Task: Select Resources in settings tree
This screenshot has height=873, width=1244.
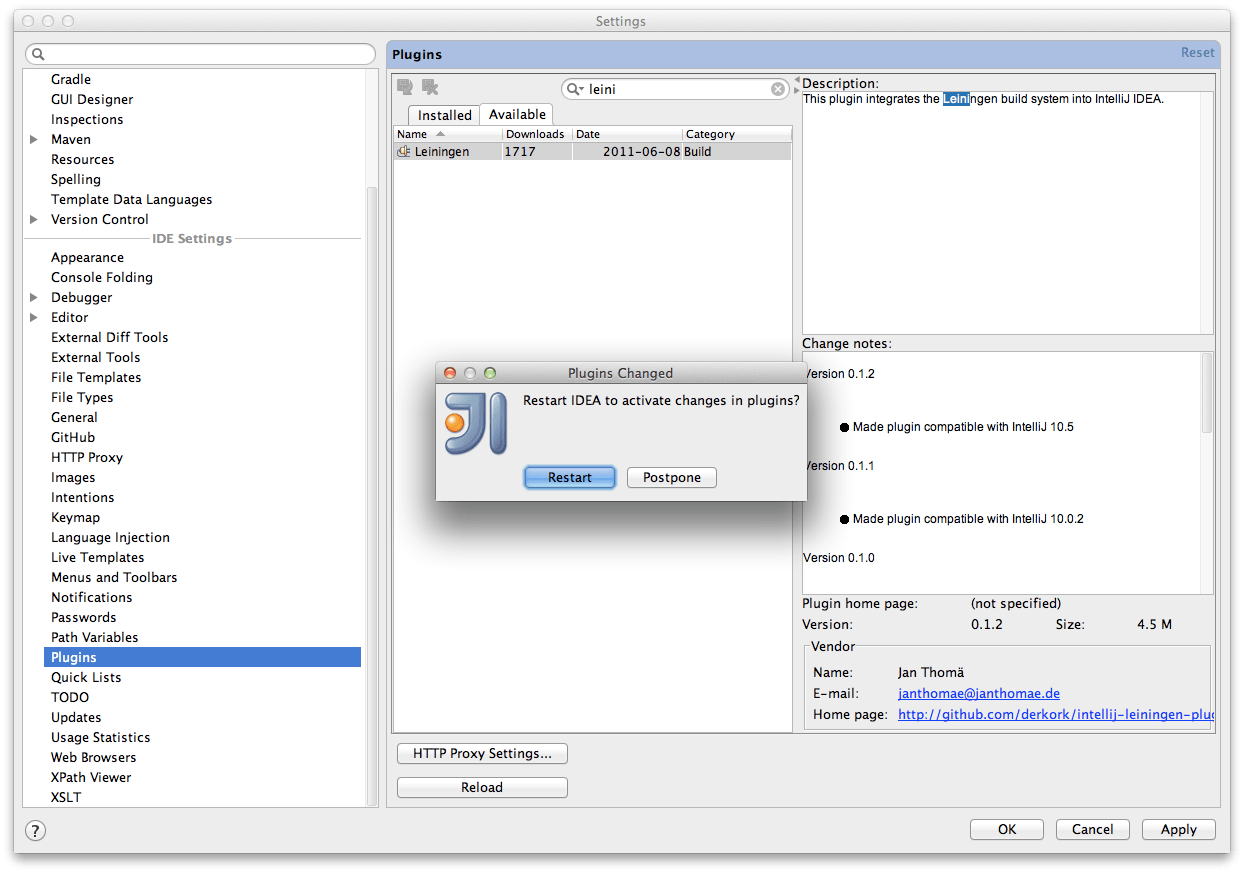Action: coord(82,159)
